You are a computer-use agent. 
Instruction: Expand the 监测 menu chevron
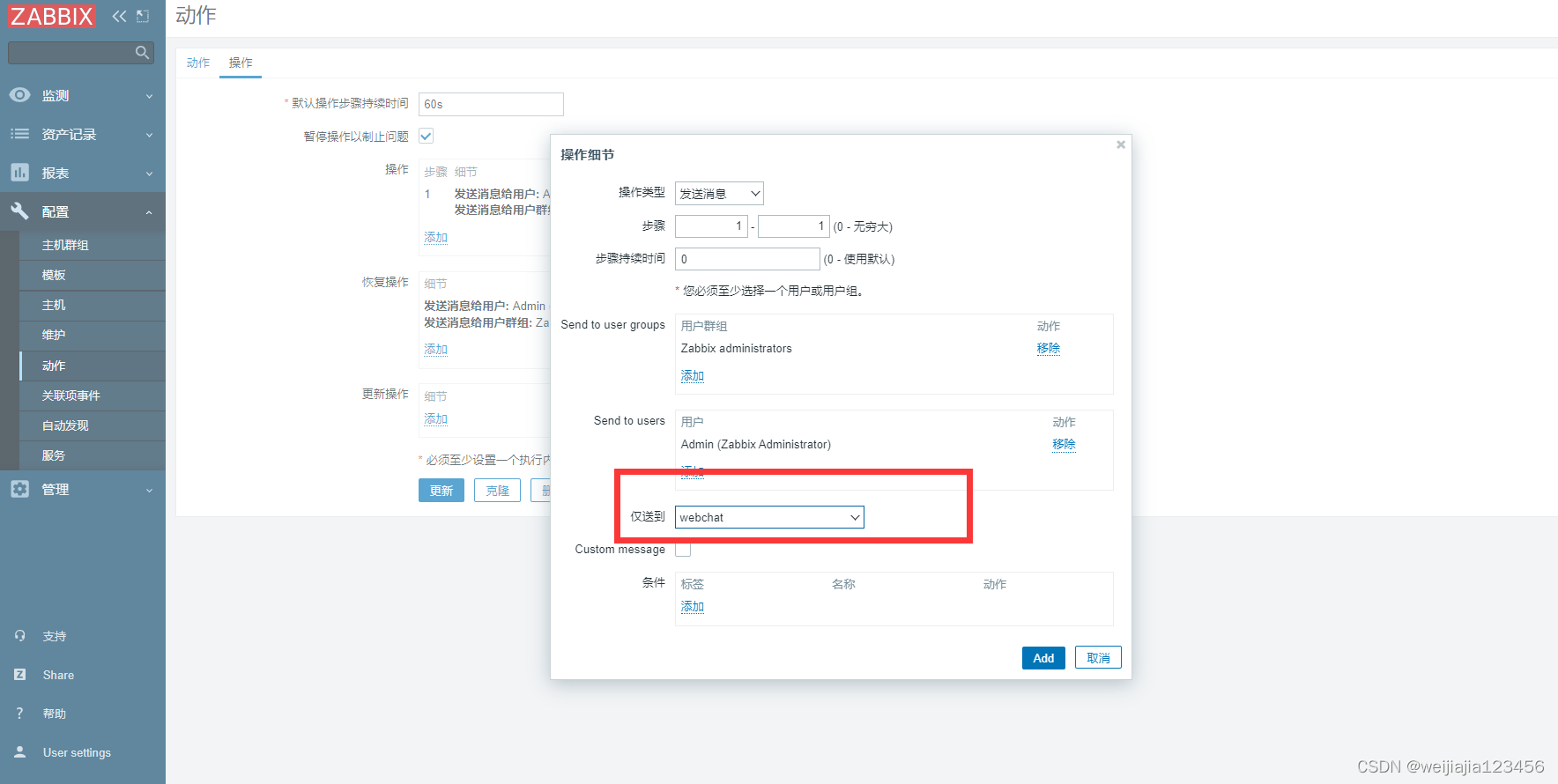point(149,96)
